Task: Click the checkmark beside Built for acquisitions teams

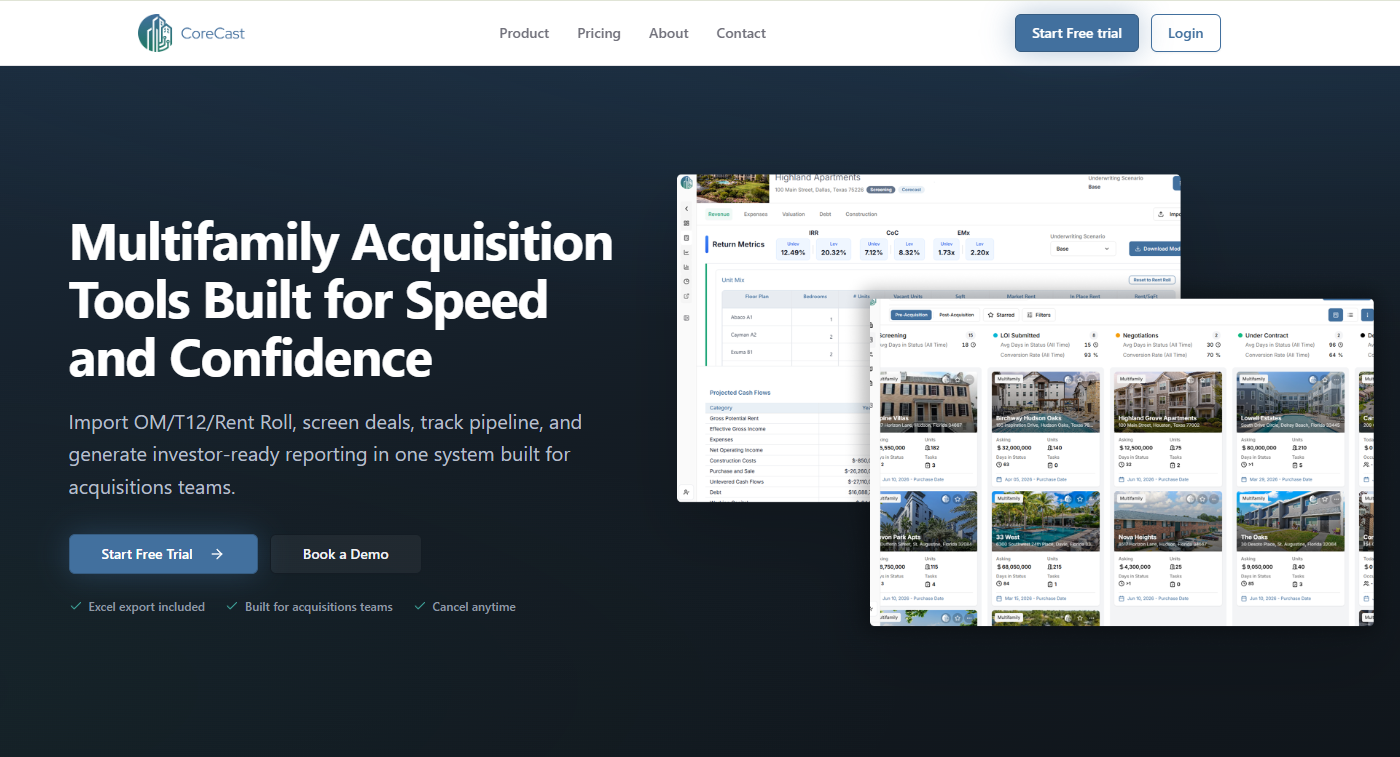Action: coord(232,606)
